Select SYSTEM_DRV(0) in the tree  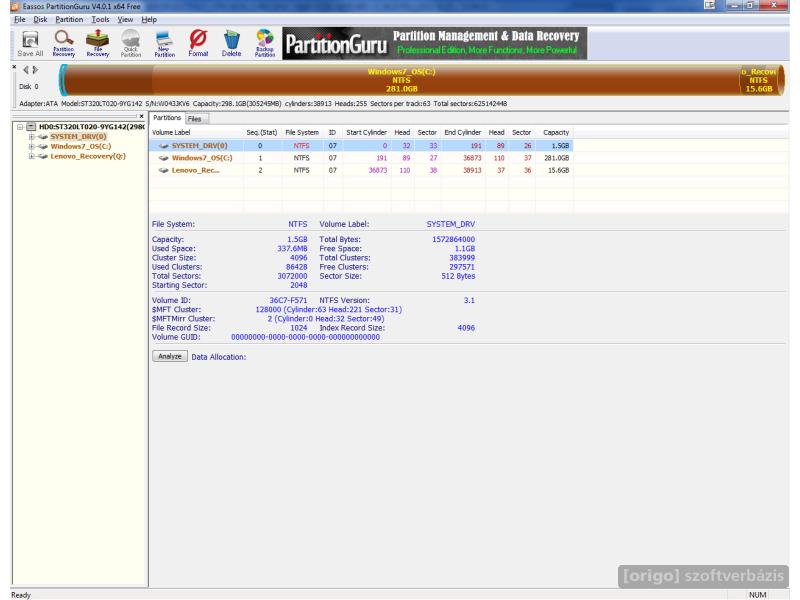pos(78,137)
